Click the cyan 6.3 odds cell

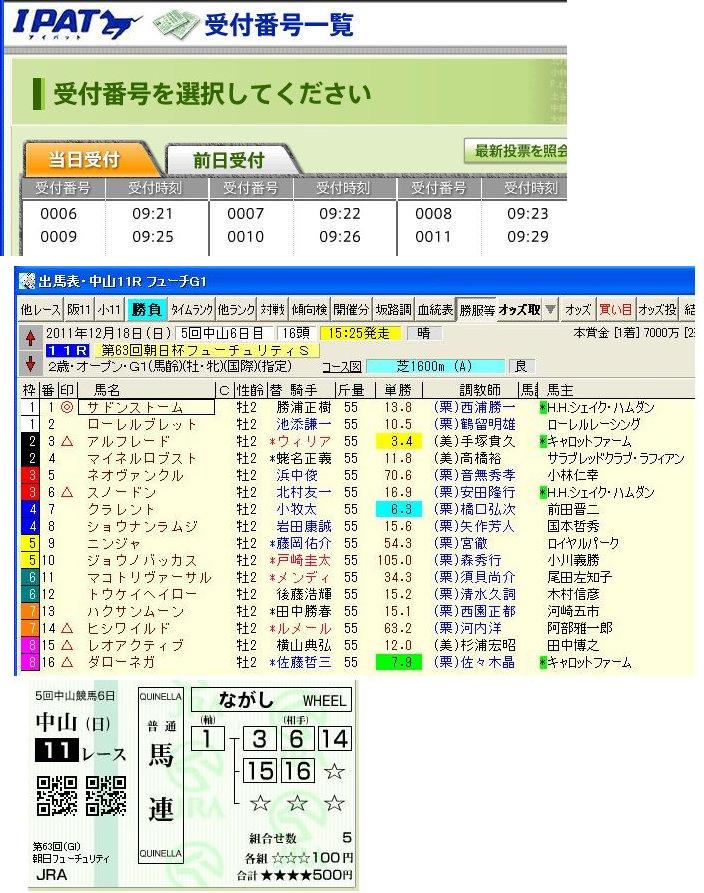click(x=399, y=509)
